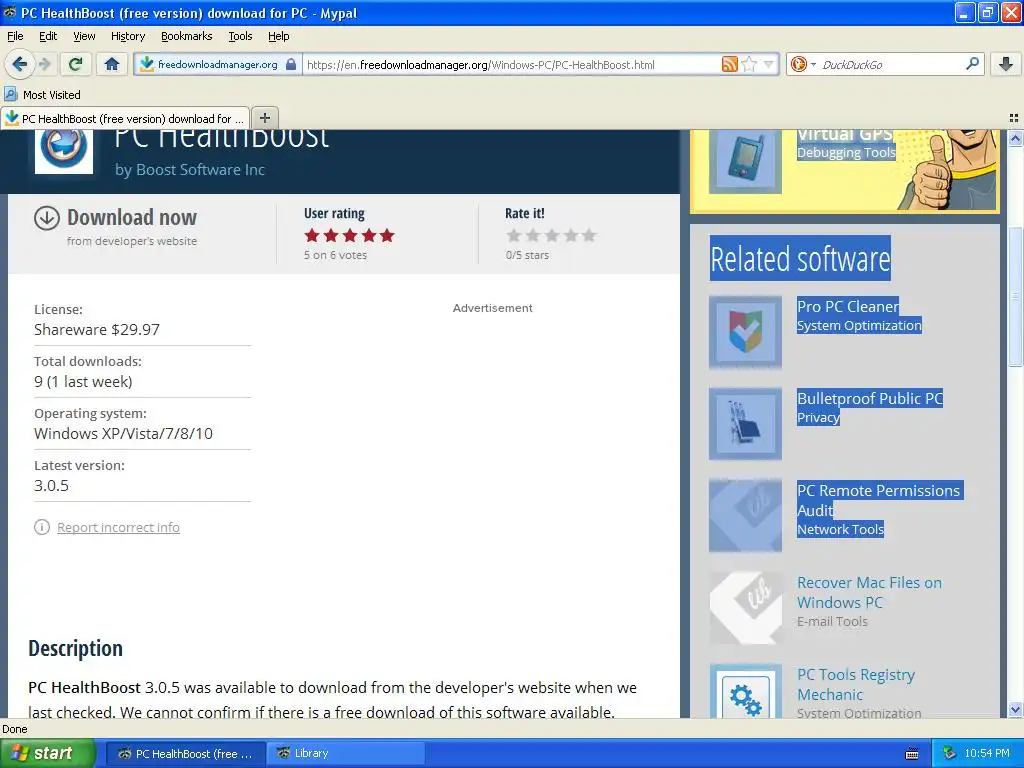This screenshot has height=768, width=1024.
Task: Click the Pro PC Cleaner shield thumbnail
Action: 745,332
